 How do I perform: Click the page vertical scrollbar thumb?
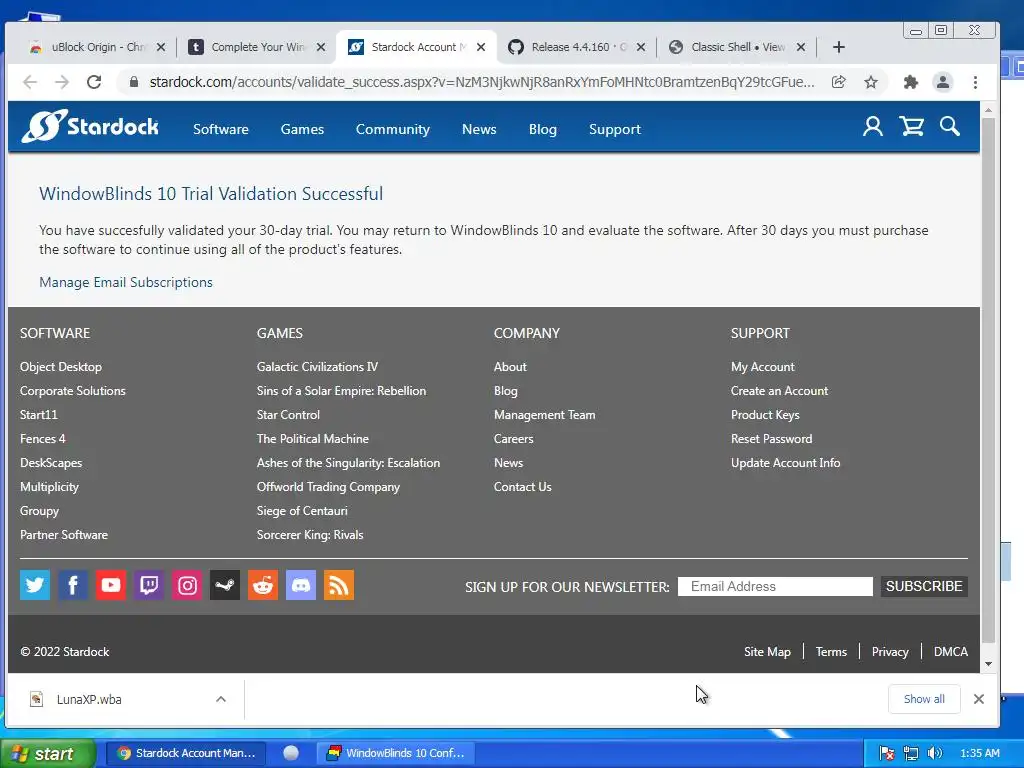(x=988, y=380)
